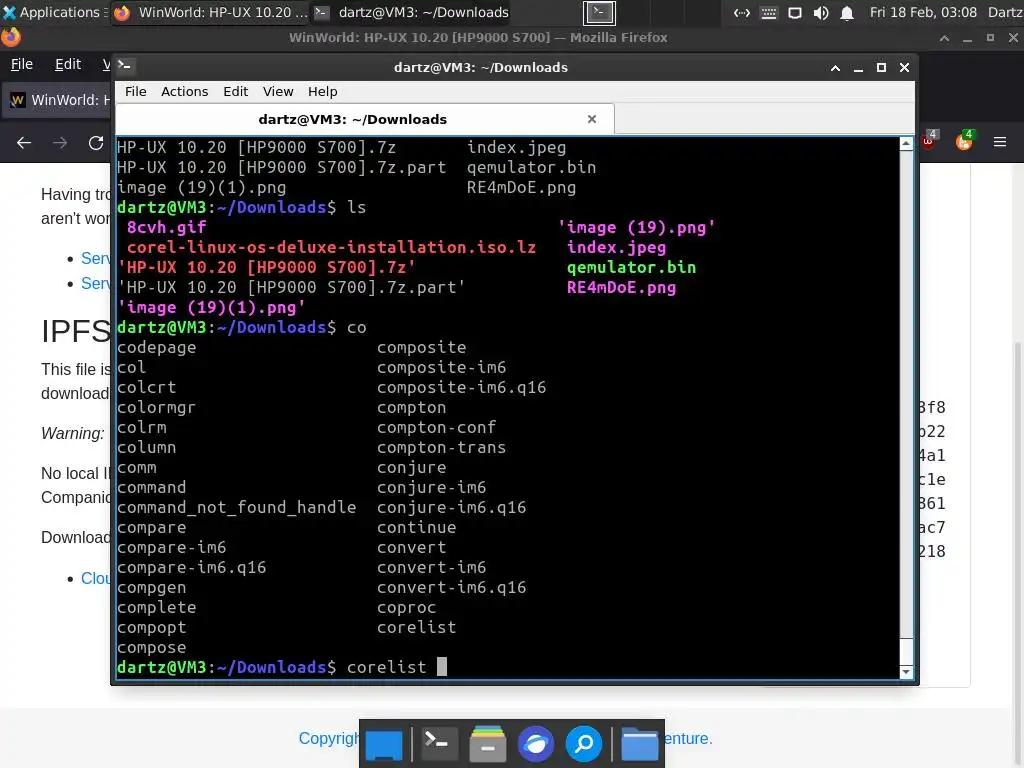
Task: Minimize the terminal window
Action: point(858,68)
